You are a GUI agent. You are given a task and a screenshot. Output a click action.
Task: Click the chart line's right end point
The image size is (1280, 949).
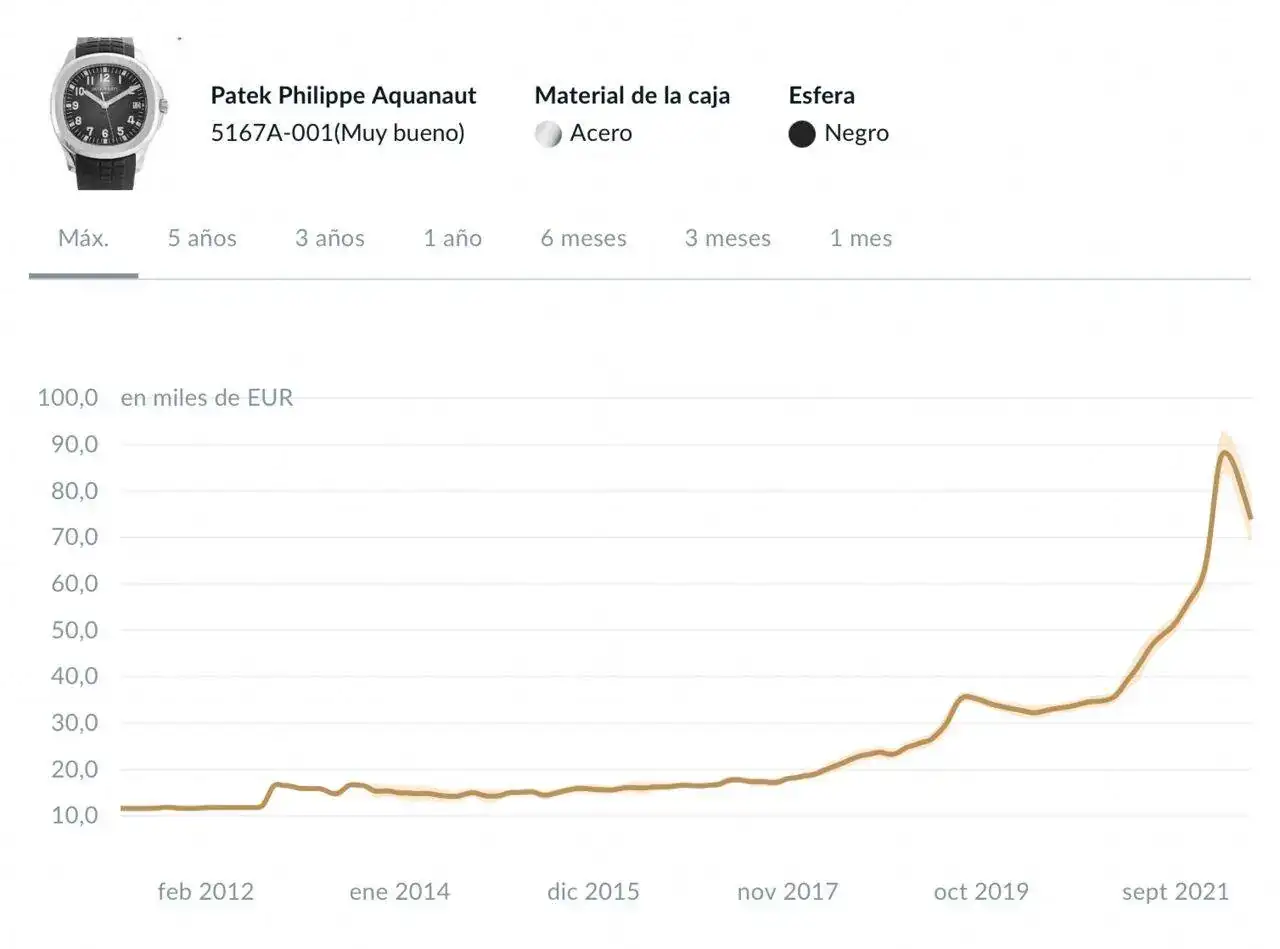1250,518
